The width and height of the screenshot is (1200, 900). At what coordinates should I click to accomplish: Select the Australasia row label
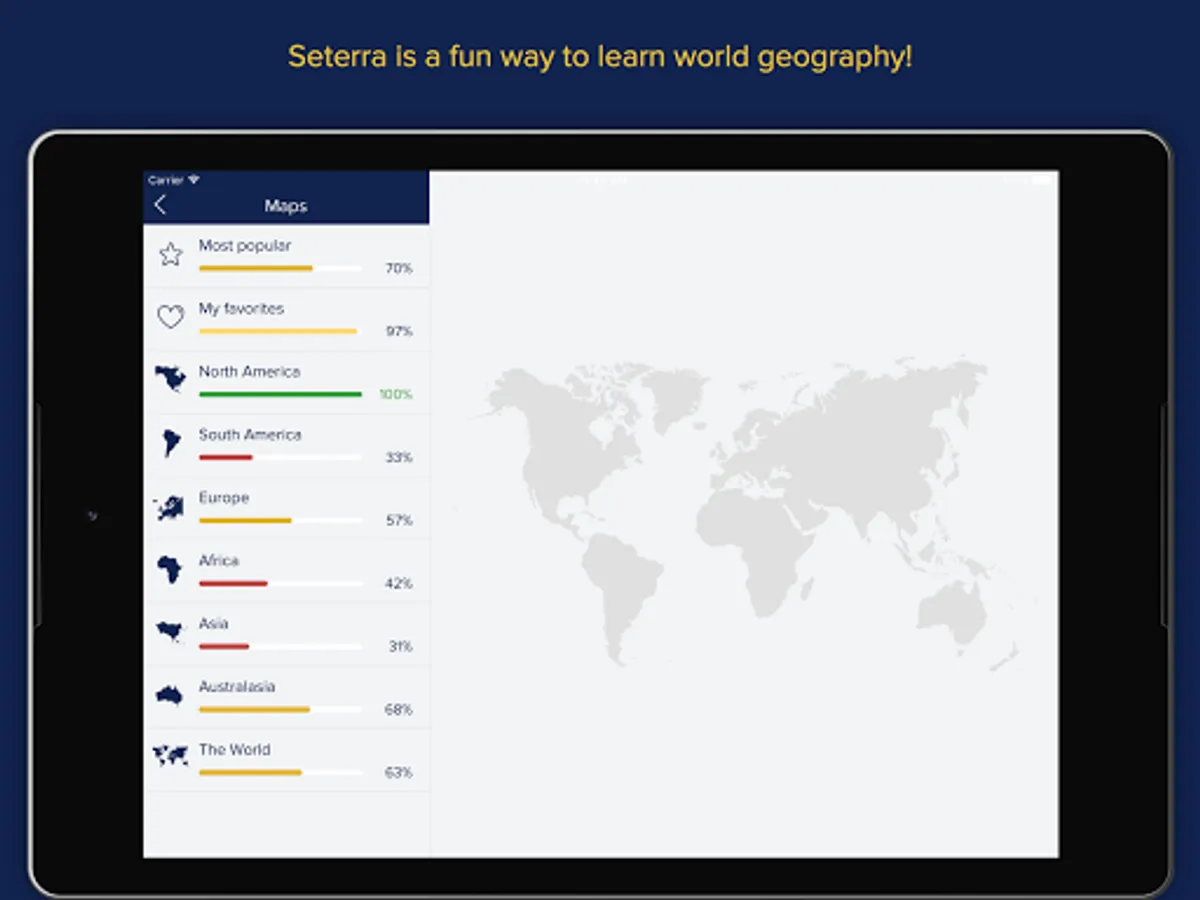tap(236, 686)
